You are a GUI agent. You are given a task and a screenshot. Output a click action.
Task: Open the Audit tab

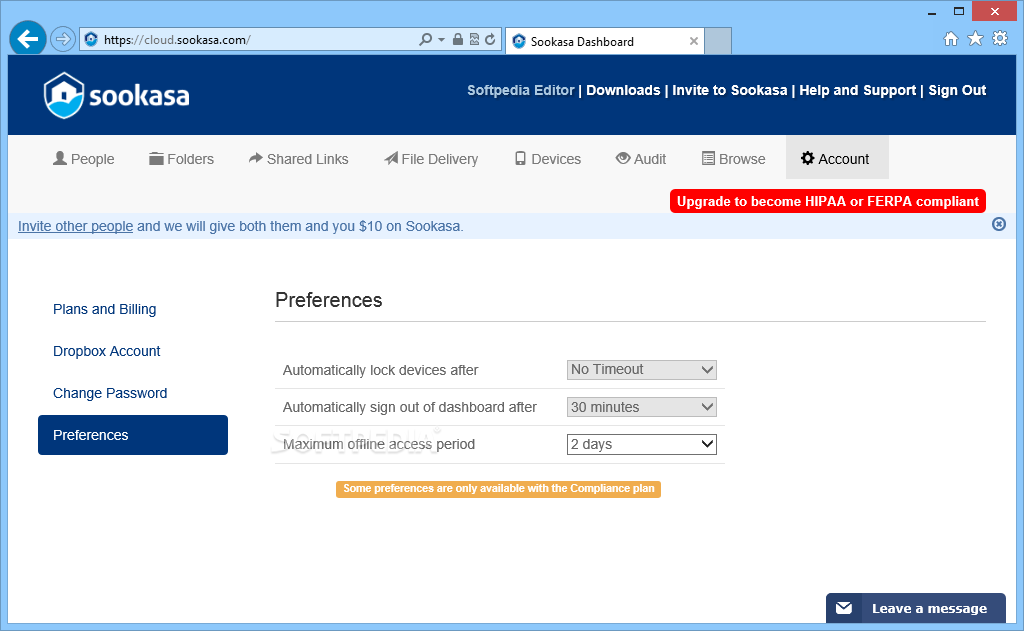point(641,159)
